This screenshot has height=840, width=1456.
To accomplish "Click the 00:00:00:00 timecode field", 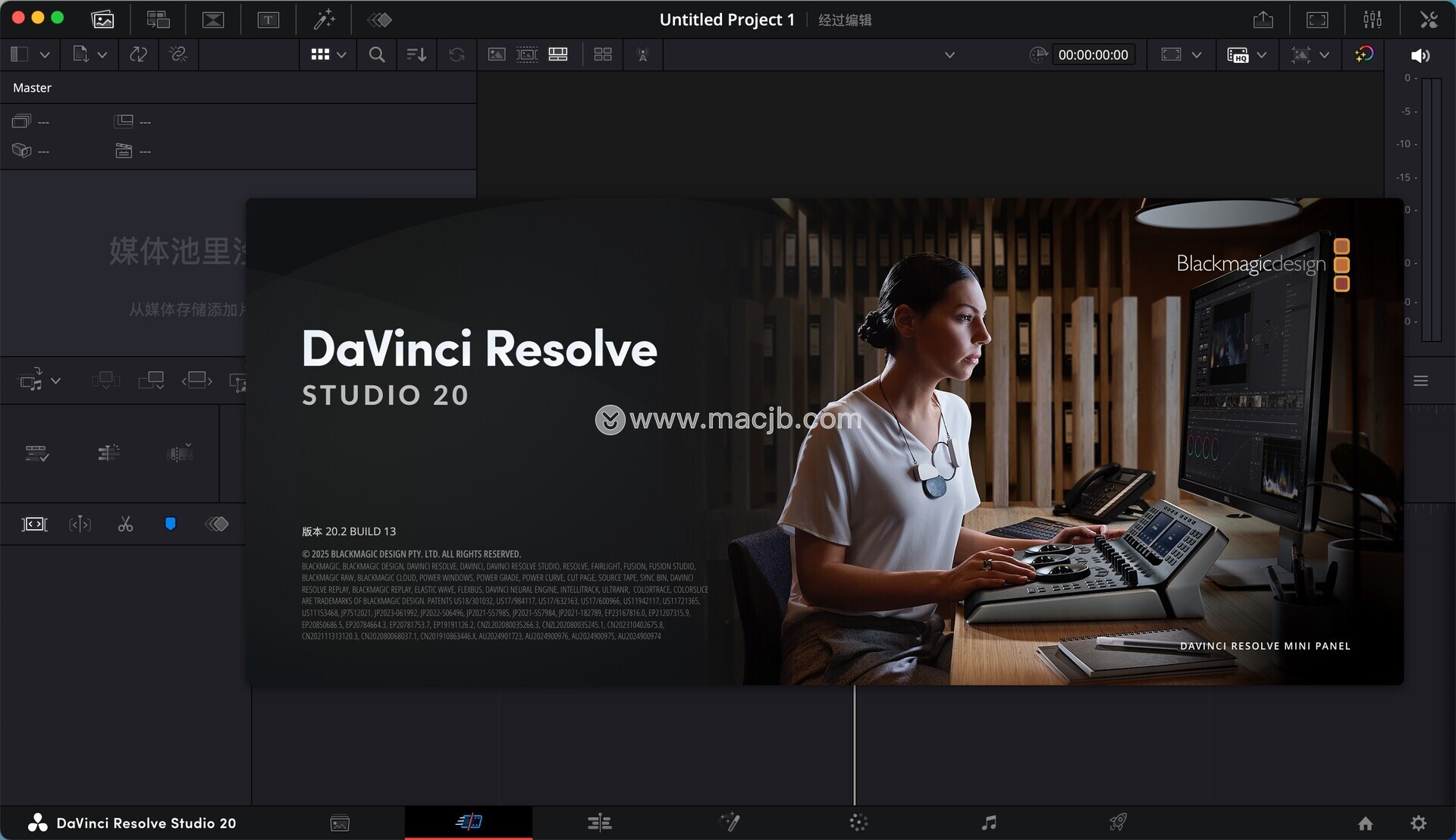I will point(1093,55).
